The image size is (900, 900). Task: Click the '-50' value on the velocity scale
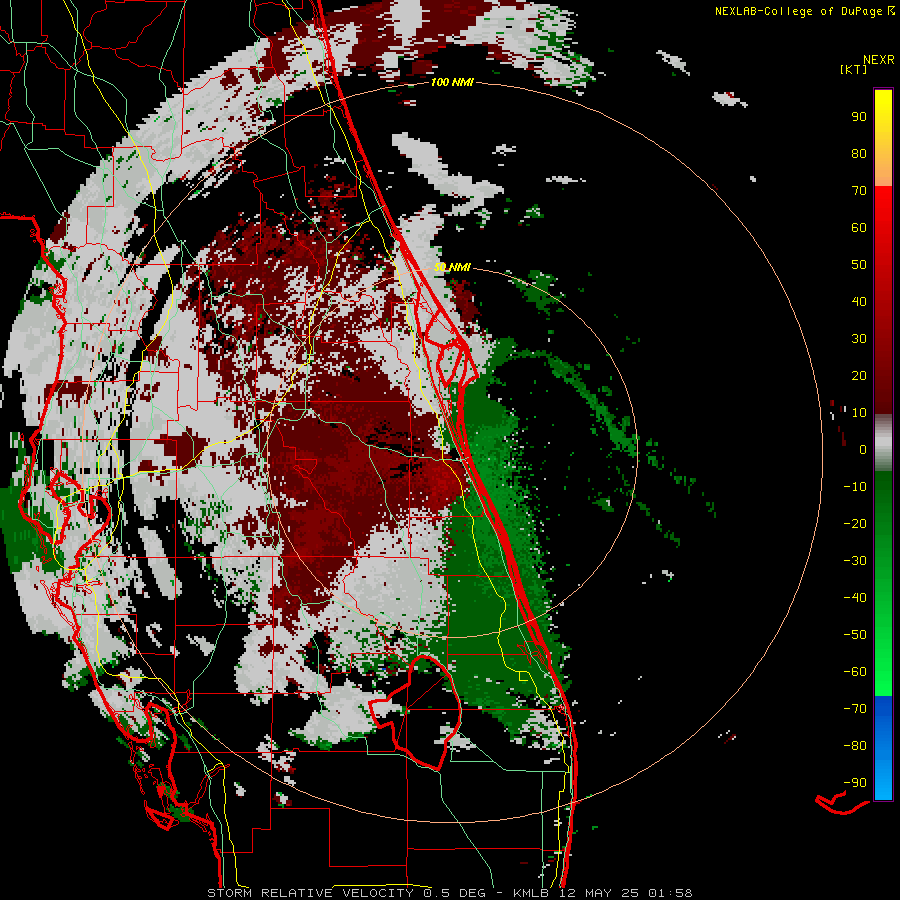click(855, 635)
